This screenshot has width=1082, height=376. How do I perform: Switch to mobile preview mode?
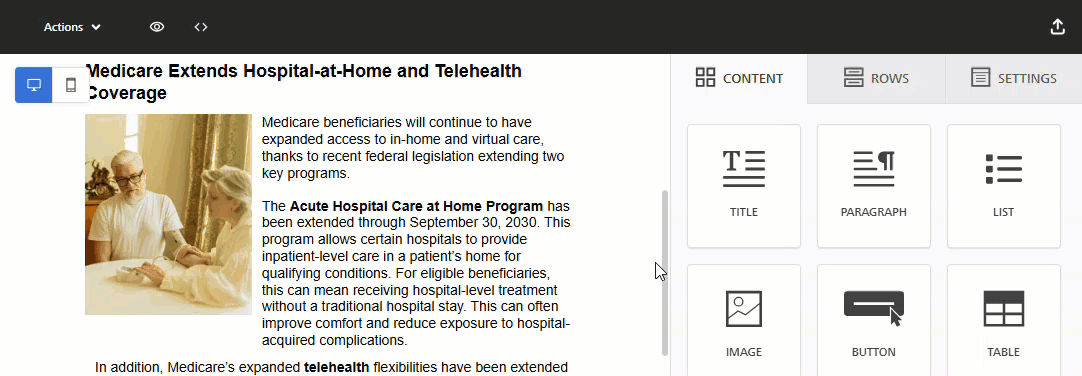[70, 85]
